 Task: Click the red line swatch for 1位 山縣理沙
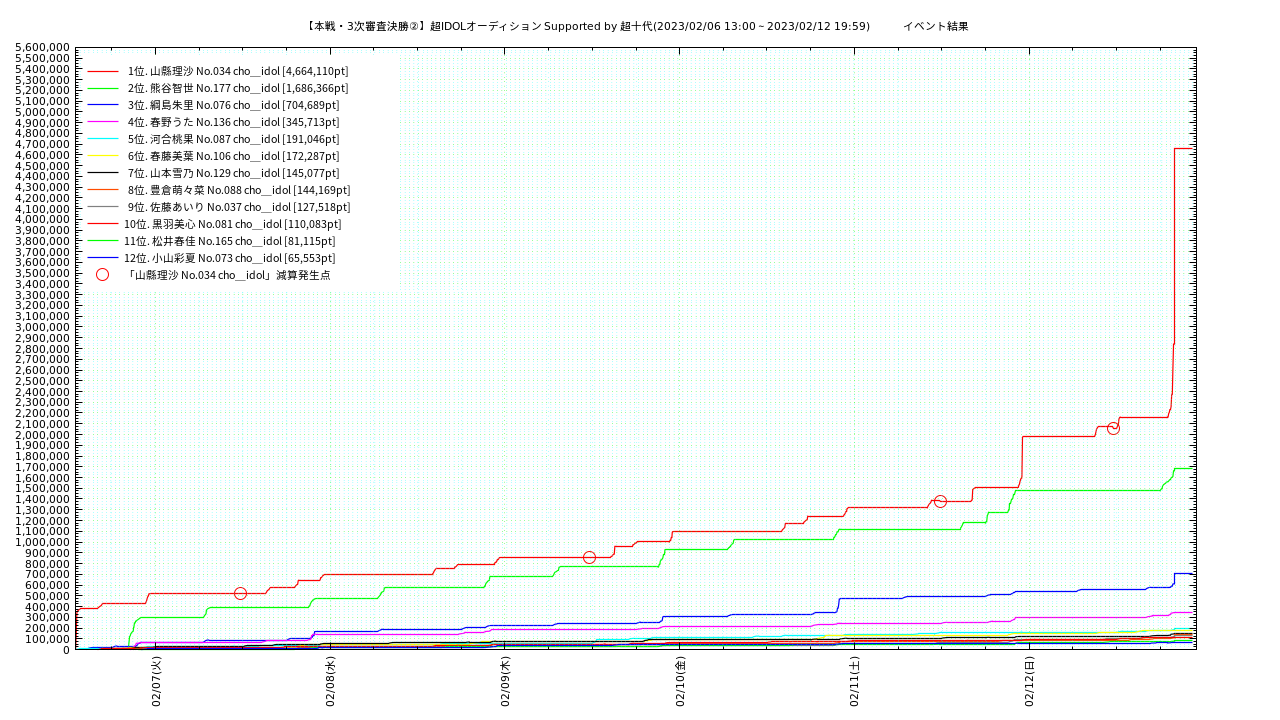click(x=102, y=72)
